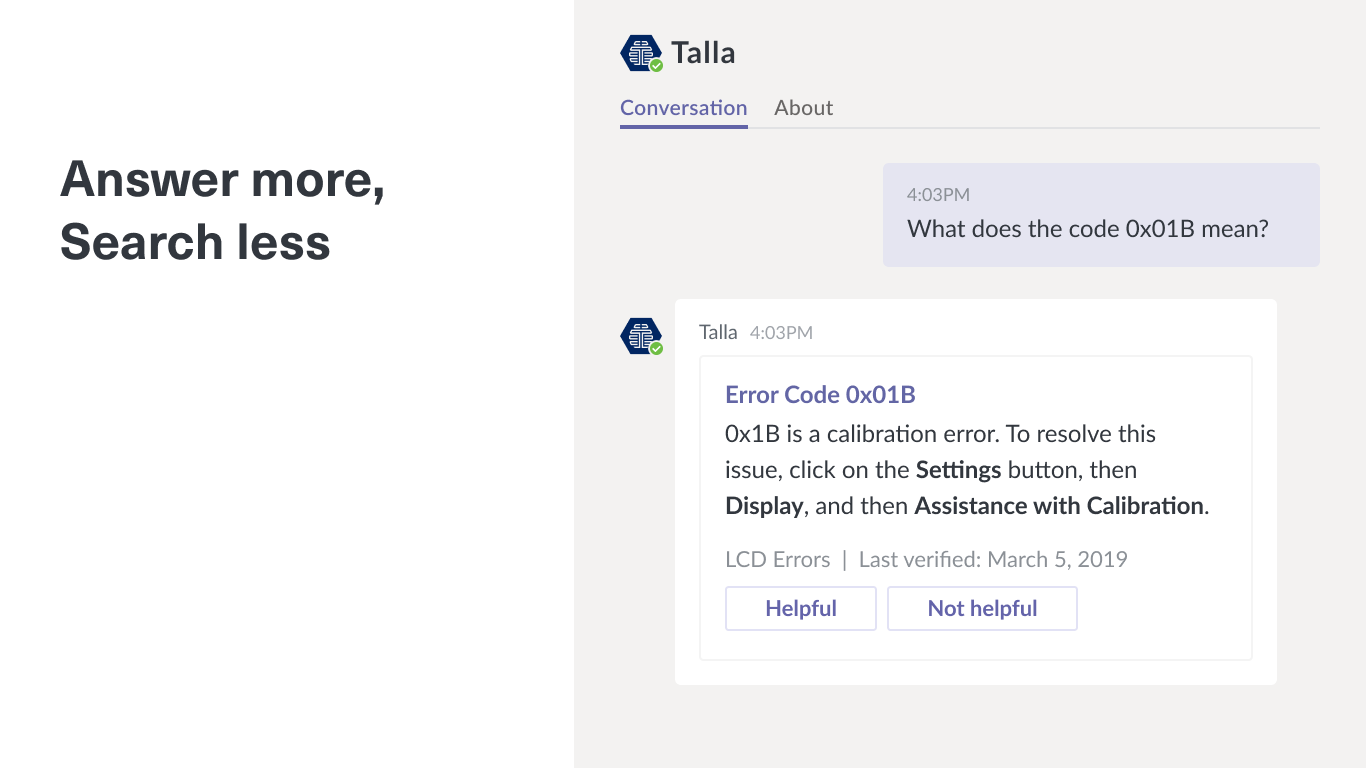Click the bold Assistance with Calibration text
Screen dimensions: 1366x768
point(1058,506)
